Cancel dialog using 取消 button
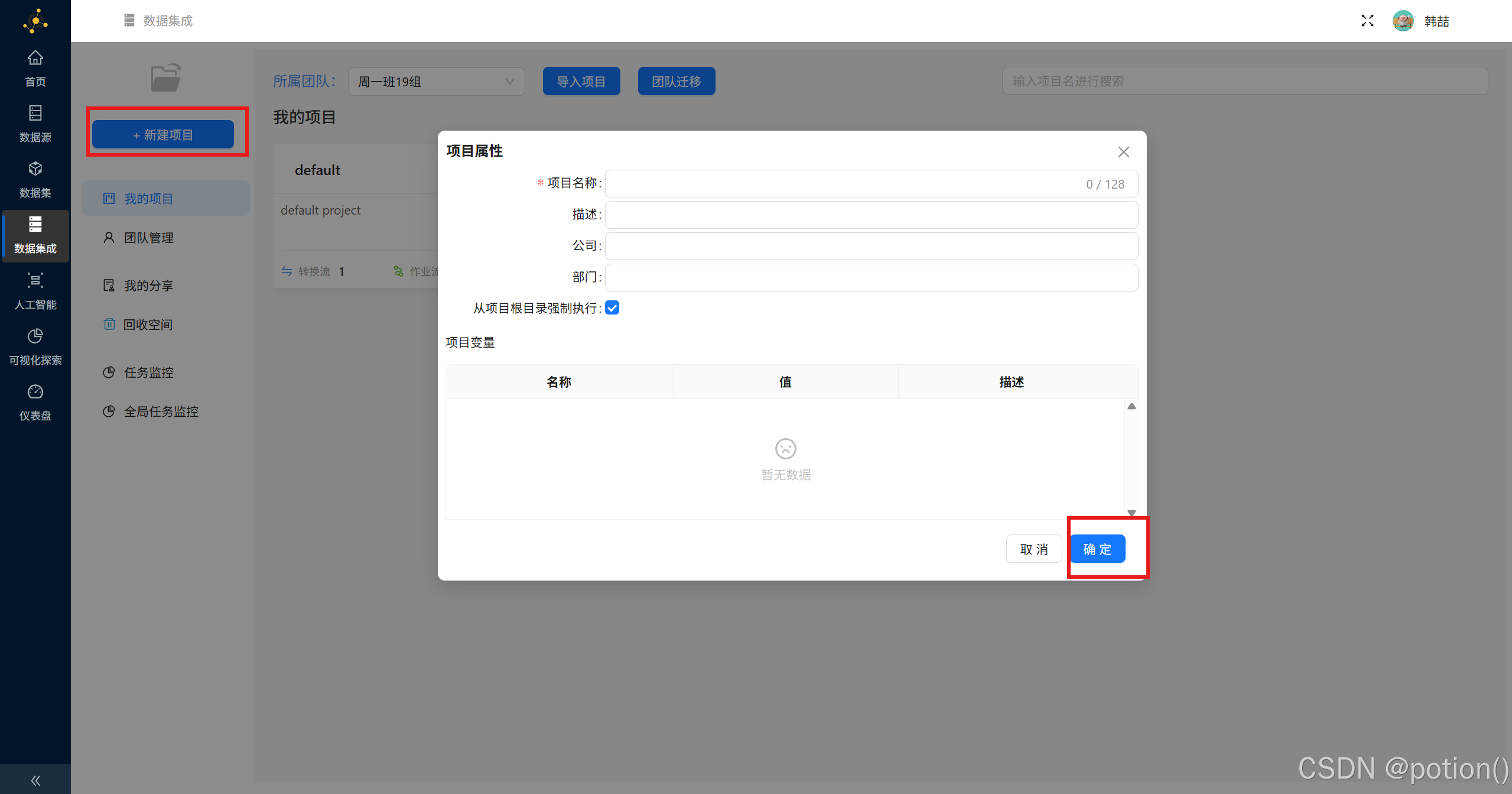 (x=1033, y=549)
